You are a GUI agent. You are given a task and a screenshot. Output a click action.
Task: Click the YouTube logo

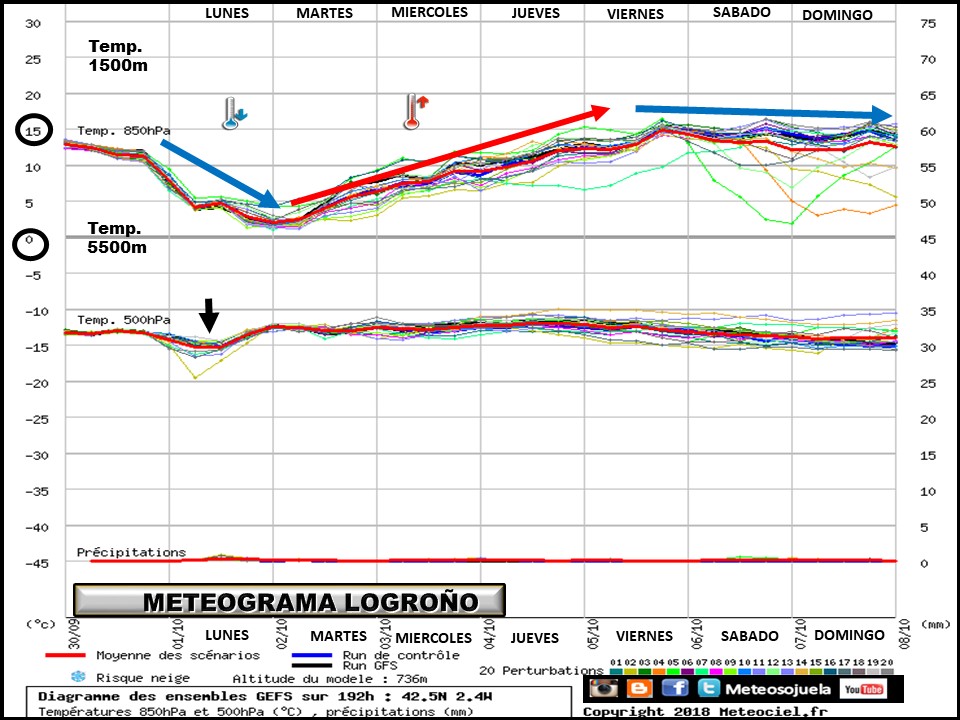tap(863, 689)
